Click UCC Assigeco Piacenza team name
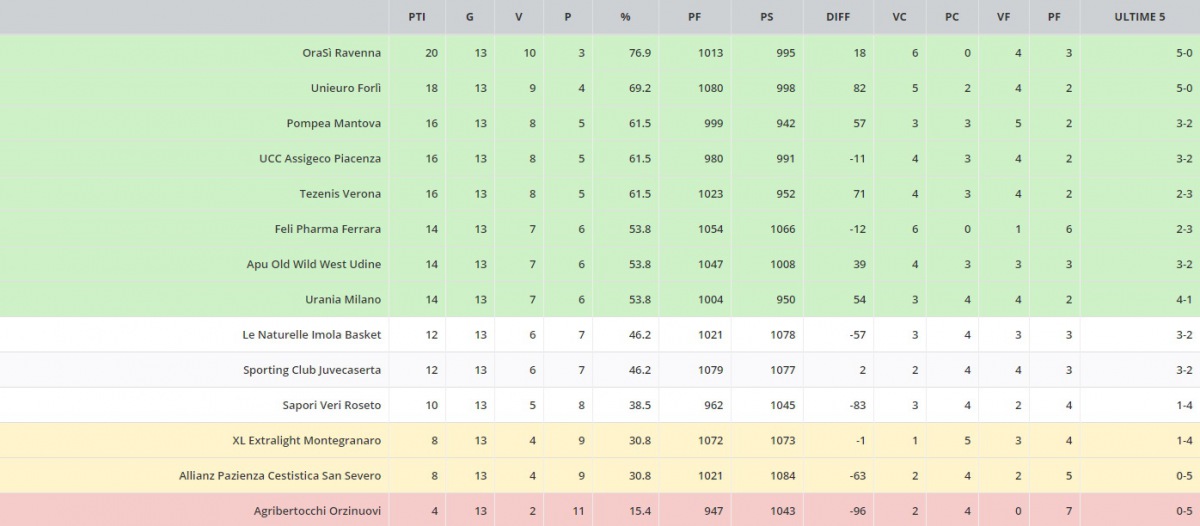This screenshot has width=1200, height=526. (320, 158)
